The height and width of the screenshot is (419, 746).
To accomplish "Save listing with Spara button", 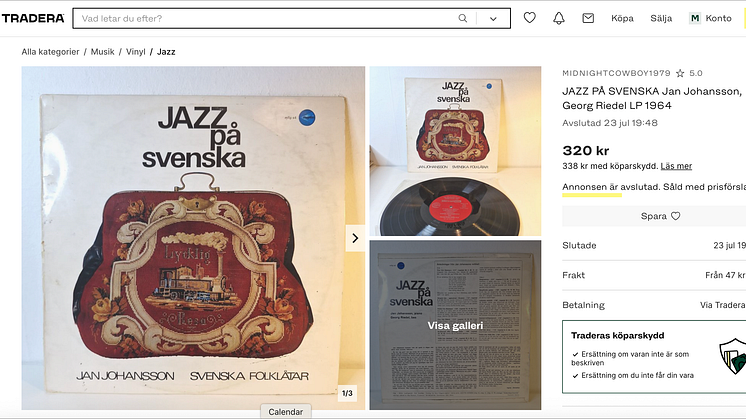I will (x=660, y=216).
